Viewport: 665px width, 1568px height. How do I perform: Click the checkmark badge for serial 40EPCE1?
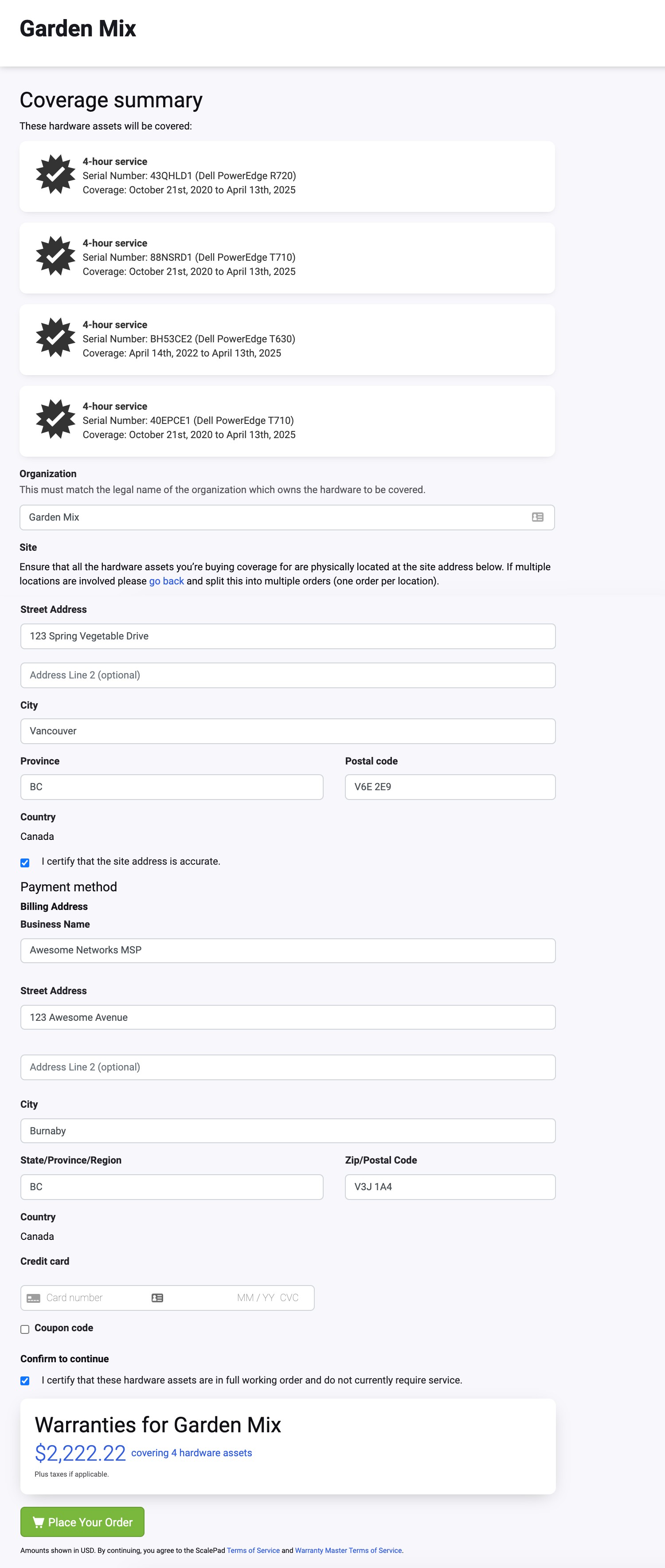pos(55,419)
